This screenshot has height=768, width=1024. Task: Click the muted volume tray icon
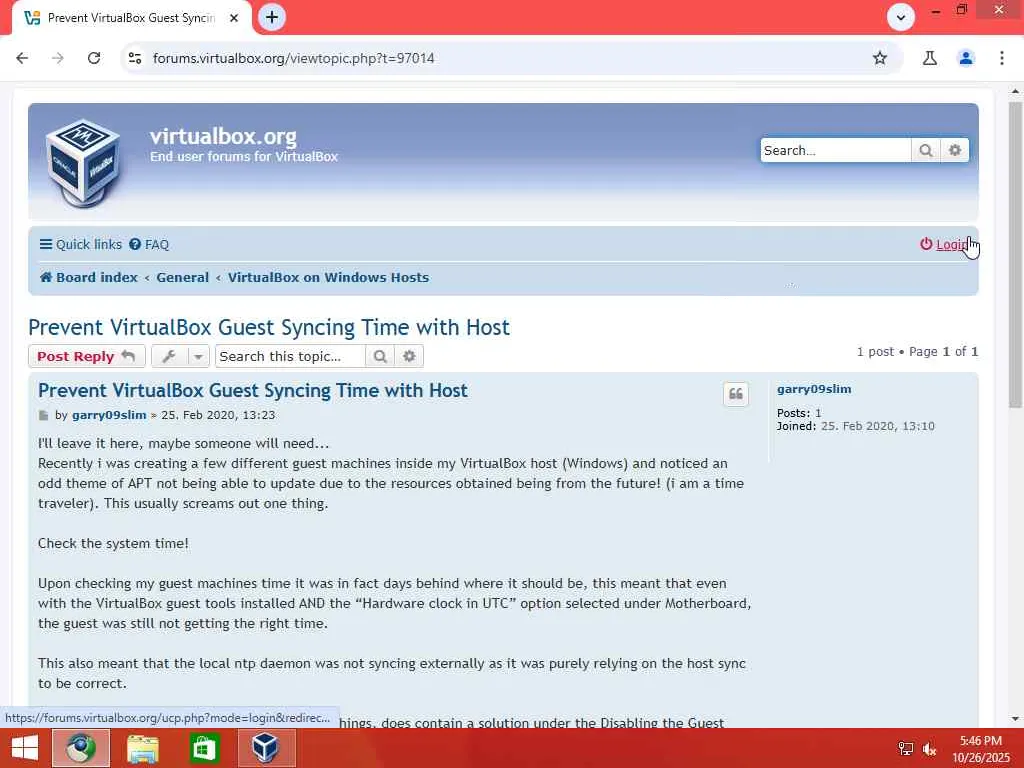pos(929,748)
